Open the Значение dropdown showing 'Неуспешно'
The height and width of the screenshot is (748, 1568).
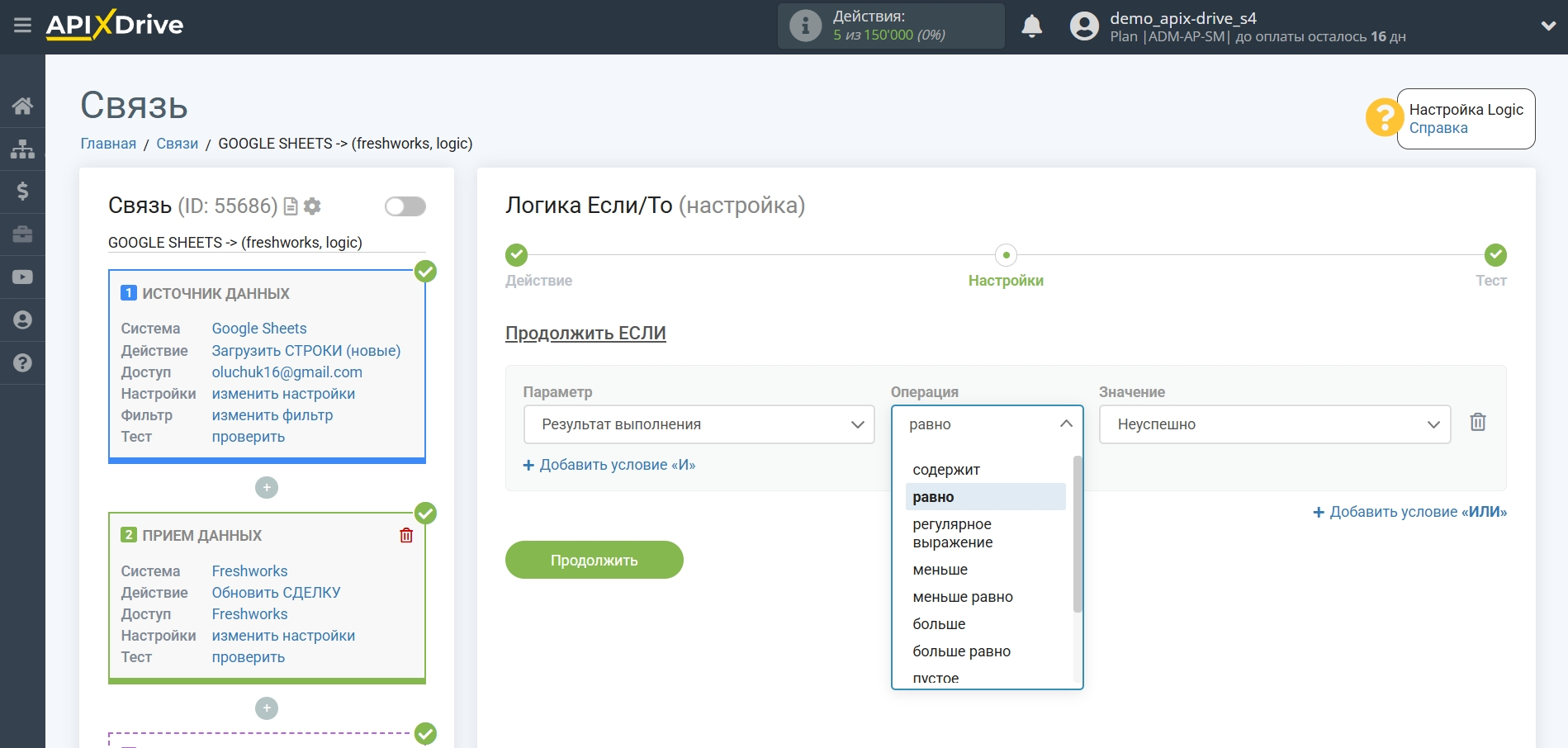coord(1274,424)
